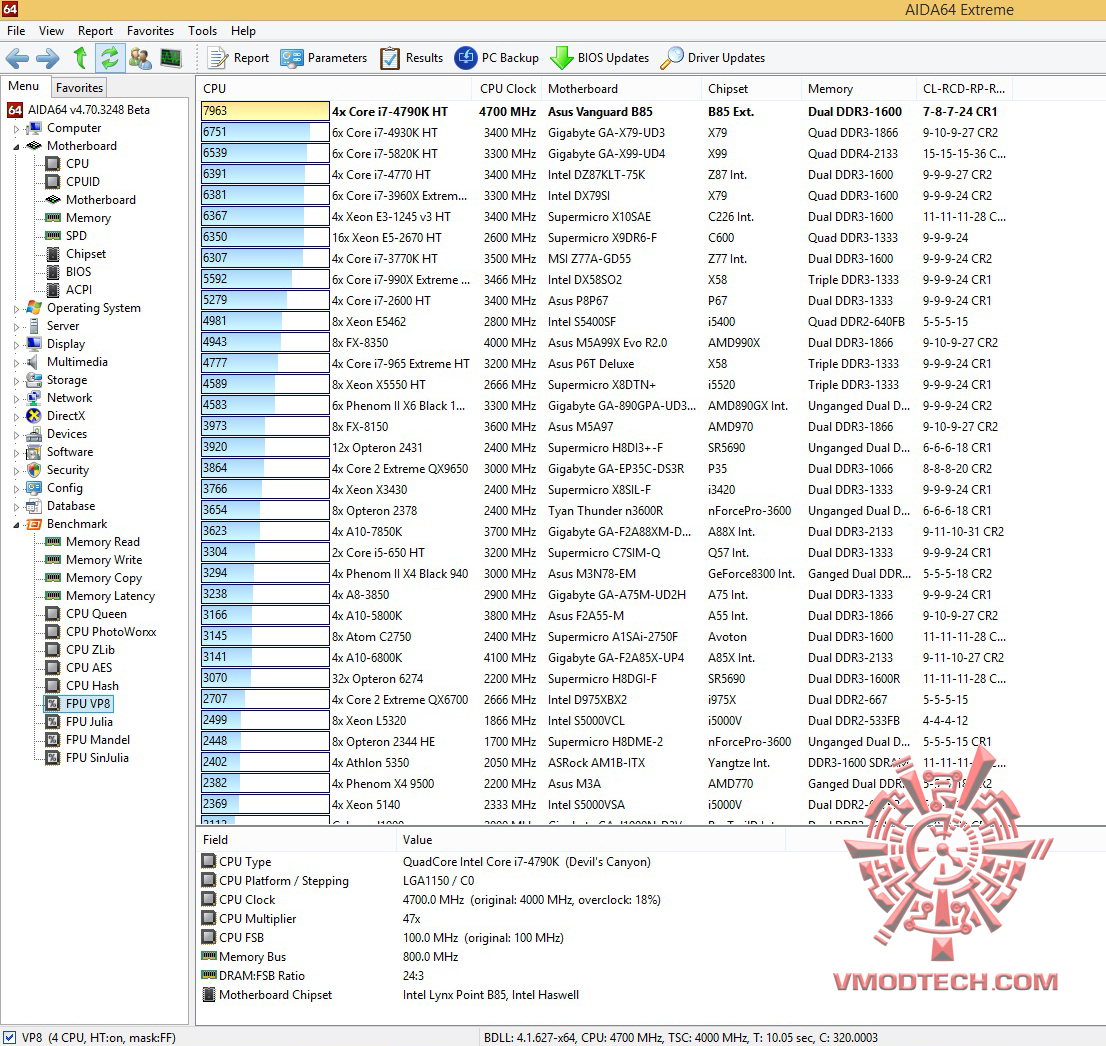Open the Favorites menu
Screen dimensions: 1106x1046
pos(150,31)
